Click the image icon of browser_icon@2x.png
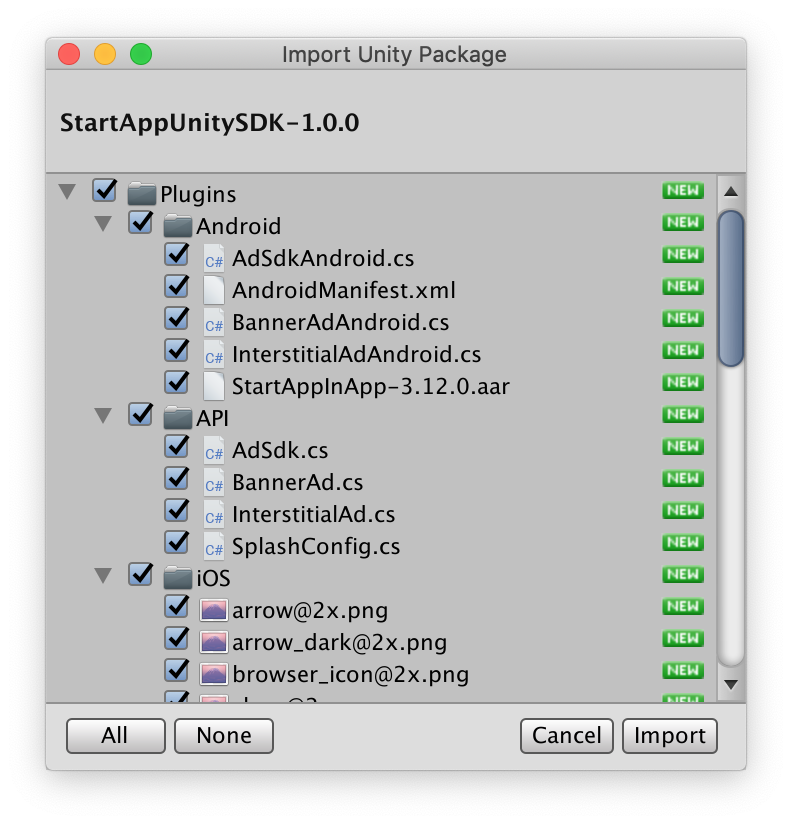Image resolution: width=792 pixels, height=824 pixels. tap(213, 674)
